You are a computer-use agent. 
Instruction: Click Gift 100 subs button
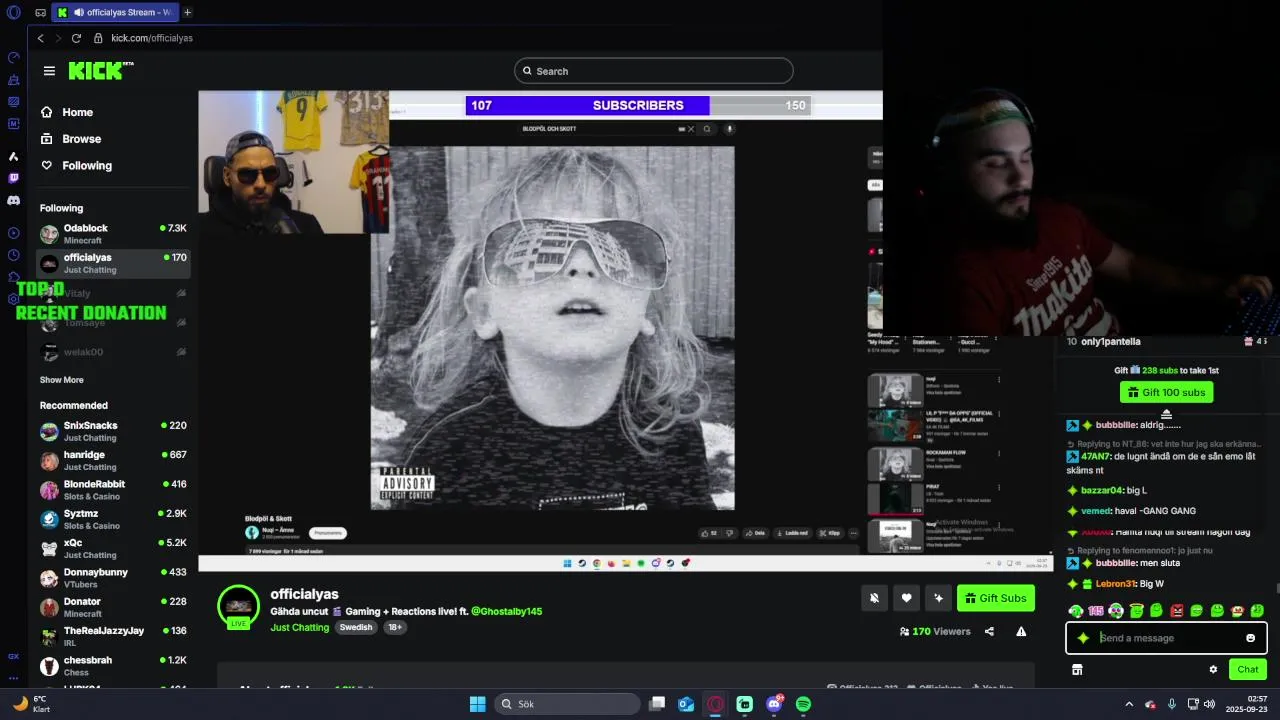click(1166, 392)
